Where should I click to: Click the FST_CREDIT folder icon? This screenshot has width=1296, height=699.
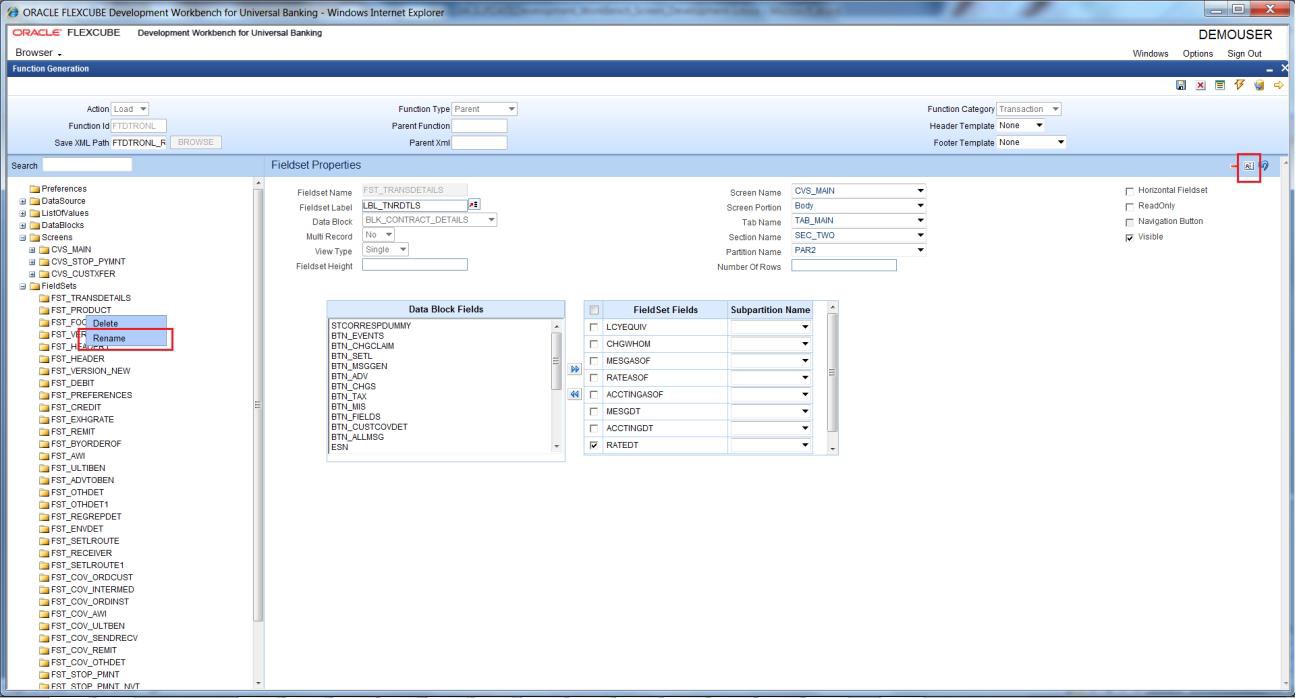(x=44, y=407)
